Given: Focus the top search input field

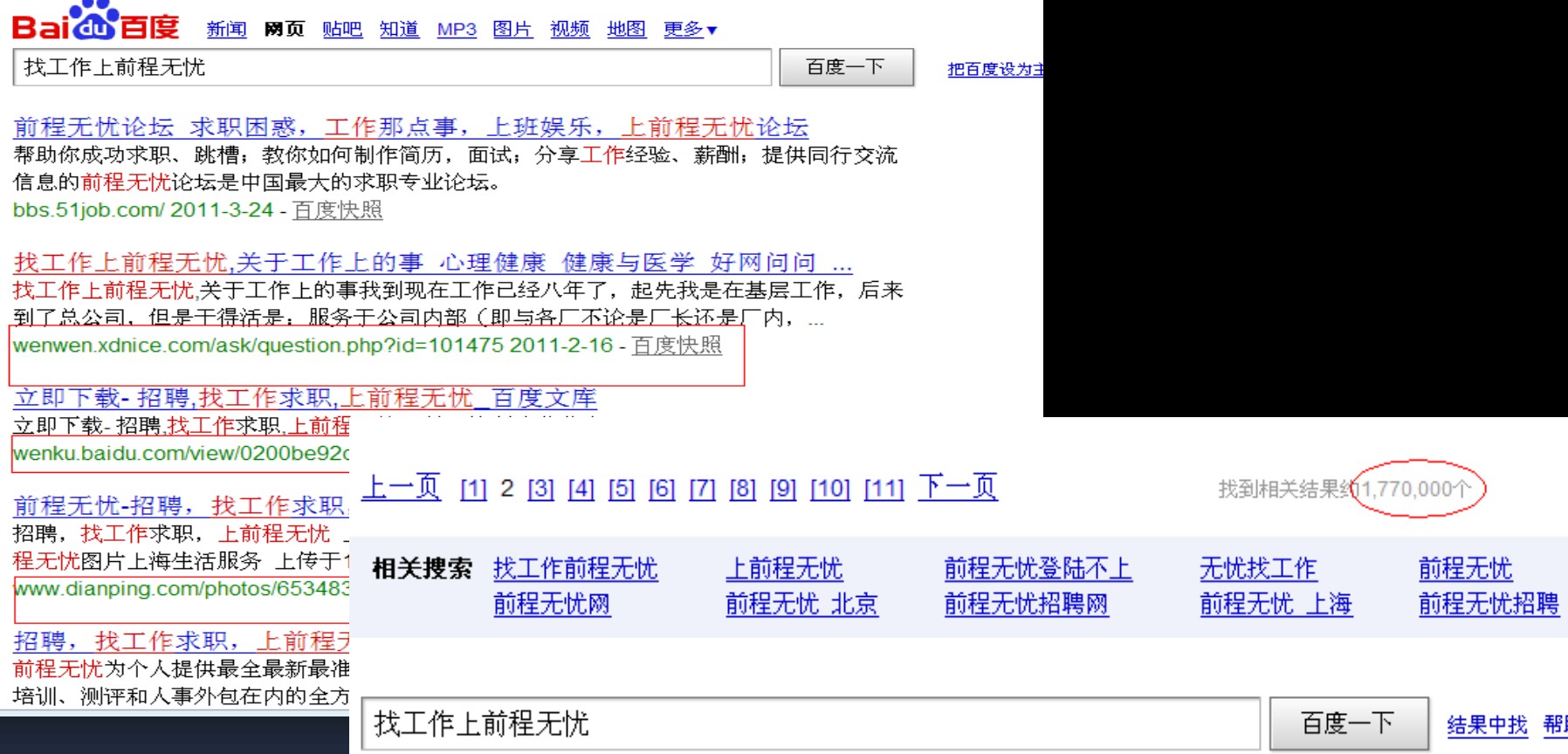Looking at the screenshot, I should 391,67.
